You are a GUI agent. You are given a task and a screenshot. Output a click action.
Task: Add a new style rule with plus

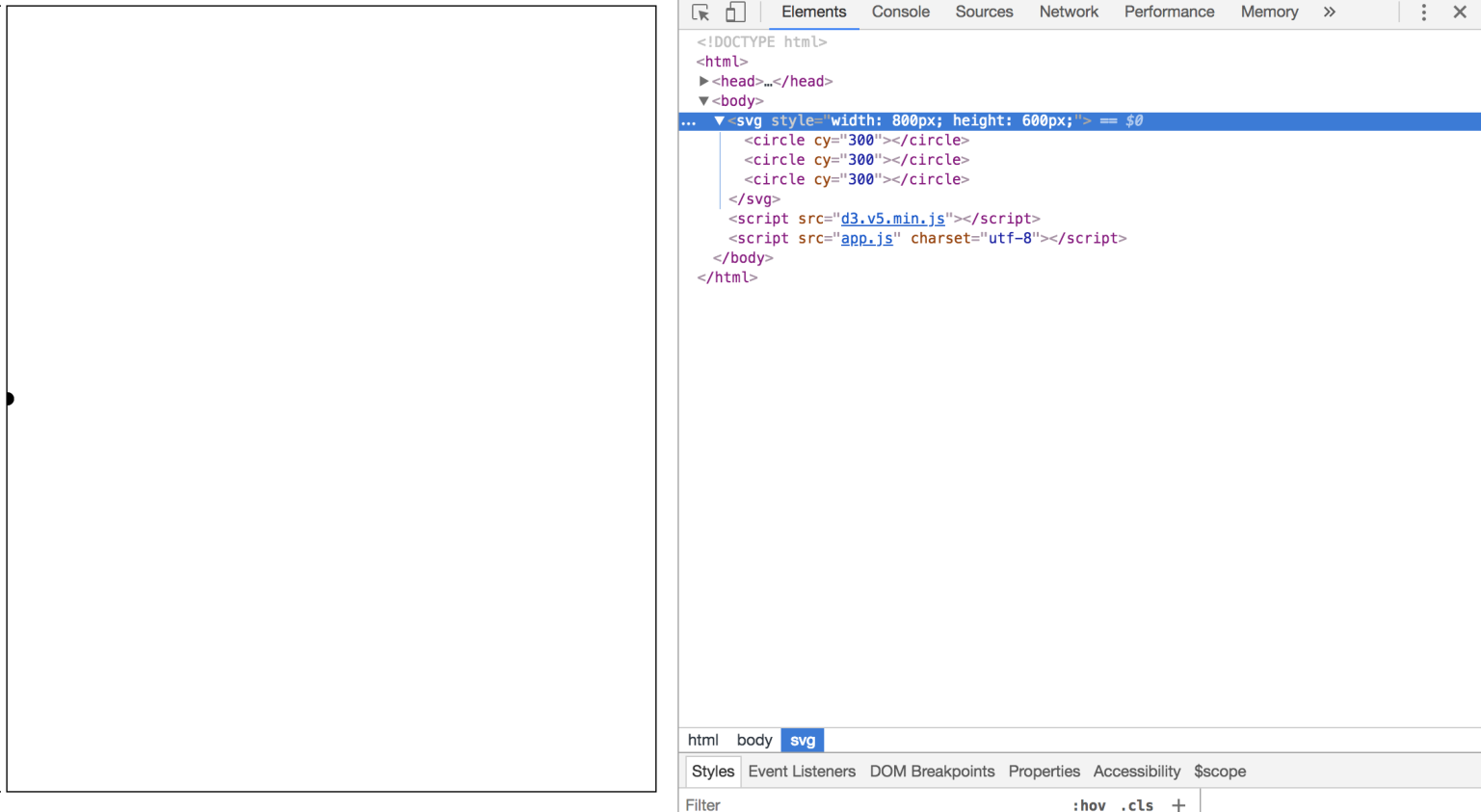(1178, 804)
